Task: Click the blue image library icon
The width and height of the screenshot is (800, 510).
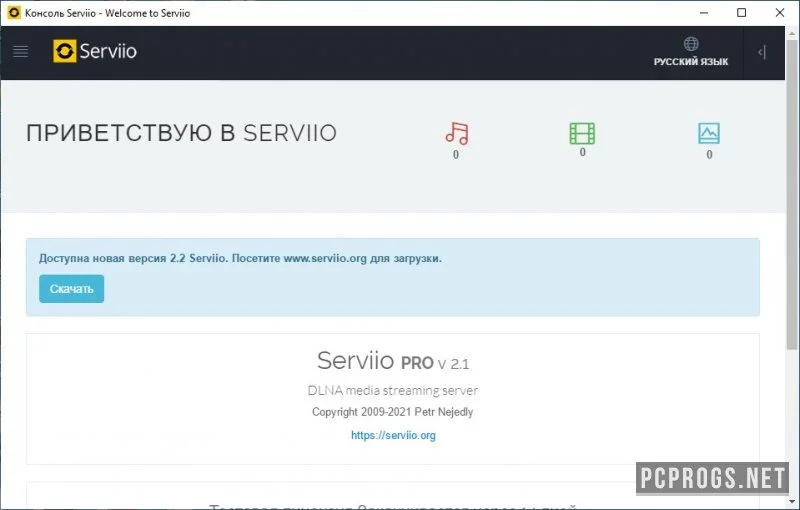Action: (709, 133)
